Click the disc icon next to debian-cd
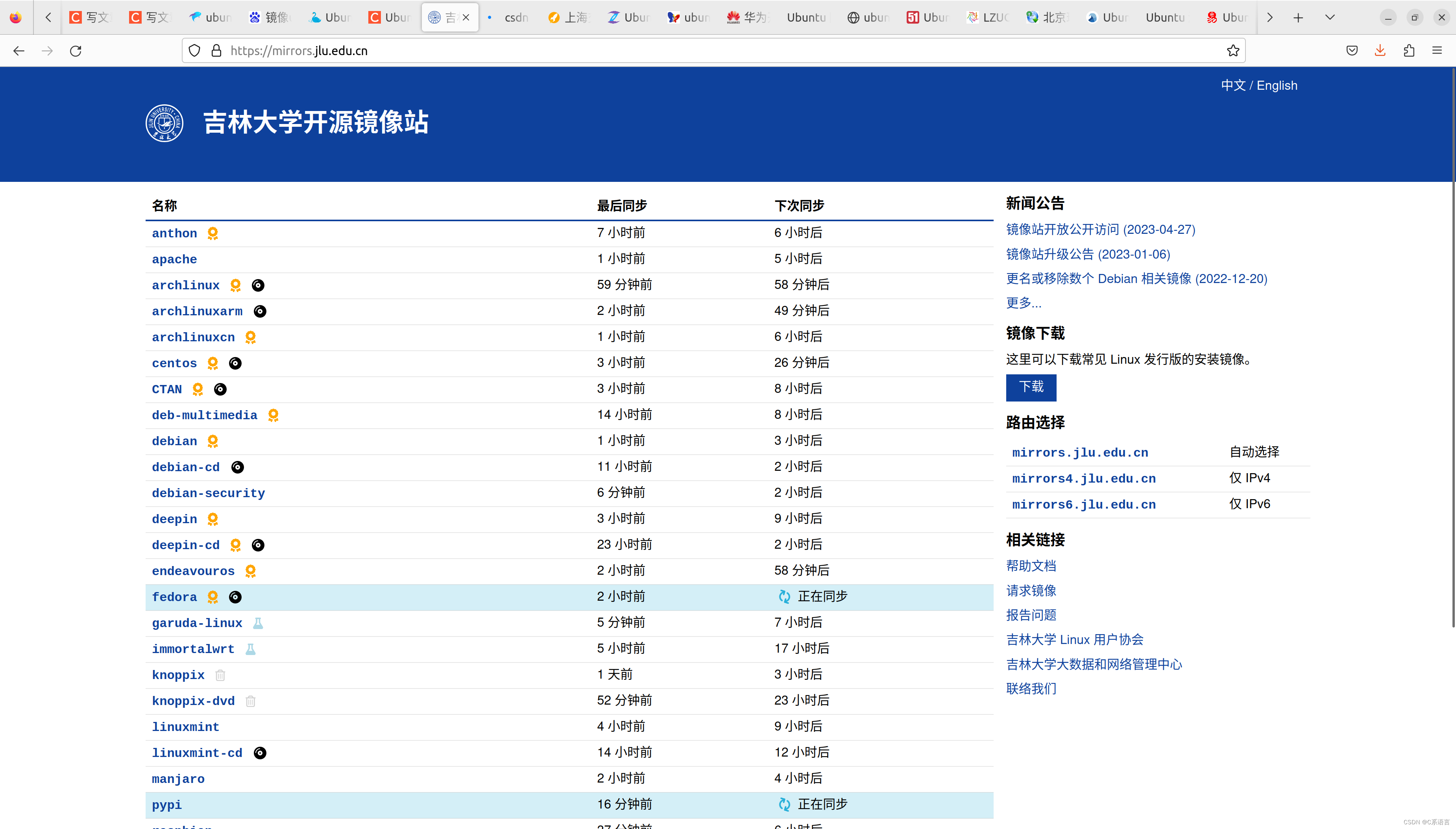This screenshot has height=829, width=1456. 237,468
